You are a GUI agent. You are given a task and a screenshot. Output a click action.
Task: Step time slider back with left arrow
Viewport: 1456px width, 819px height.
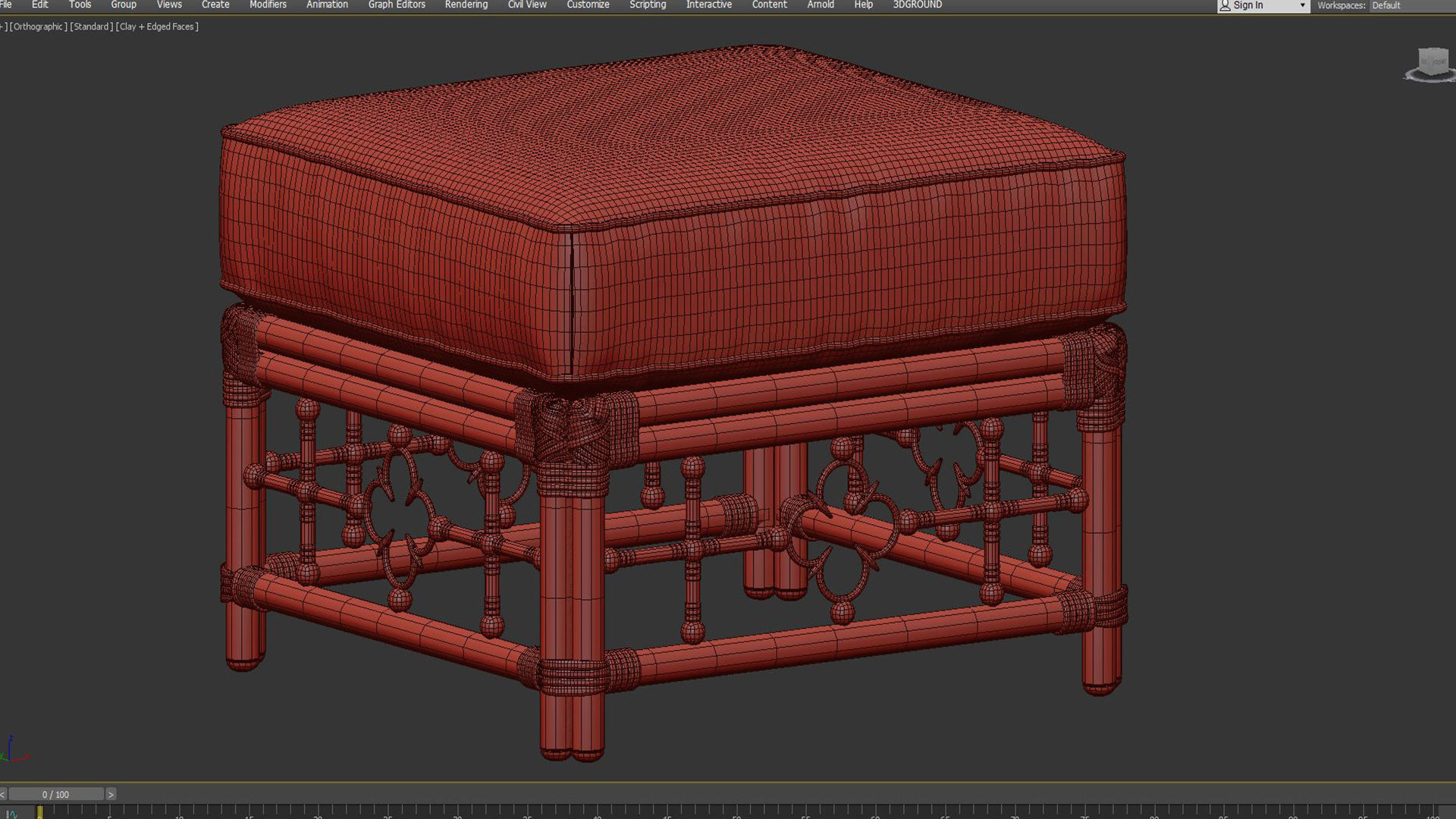(3, 794)
